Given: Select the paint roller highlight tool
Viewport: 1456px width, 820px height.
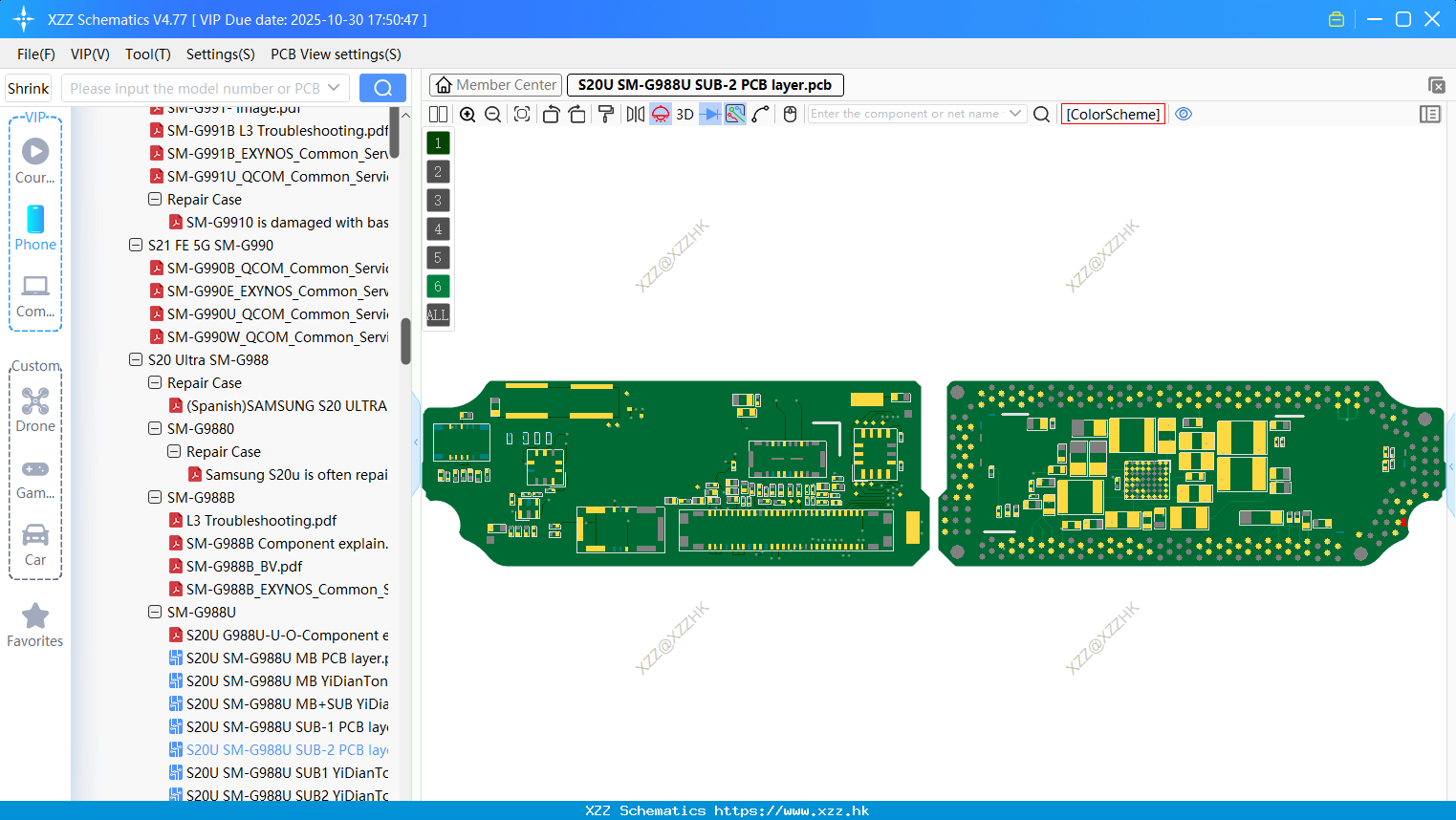Looking at the screenshot, I should click(605, 114).
